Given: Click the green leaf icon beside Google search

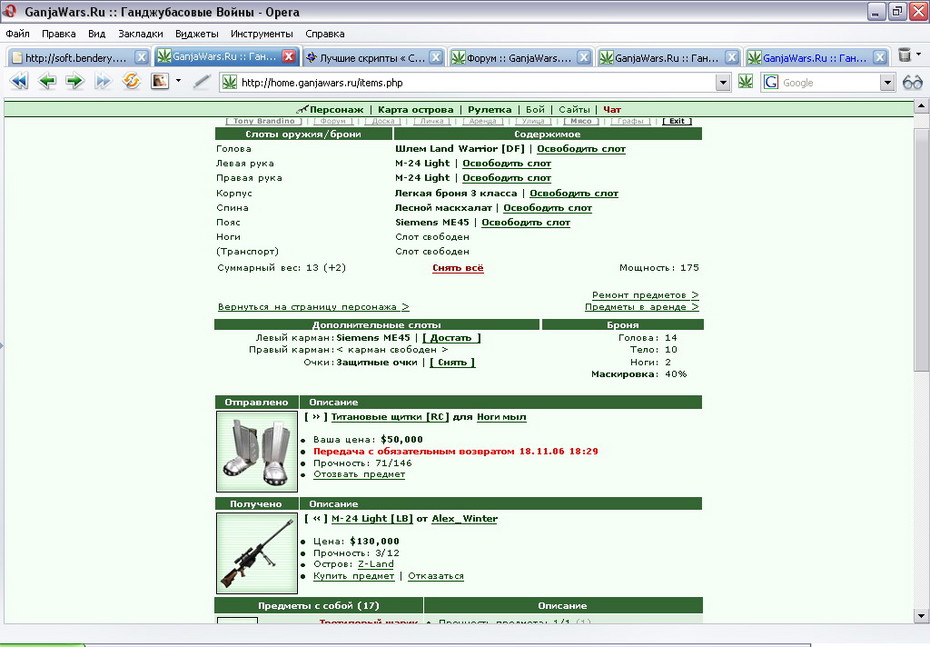Looking at the screenshot, I should pyautogui.click(x=746, y=81).
